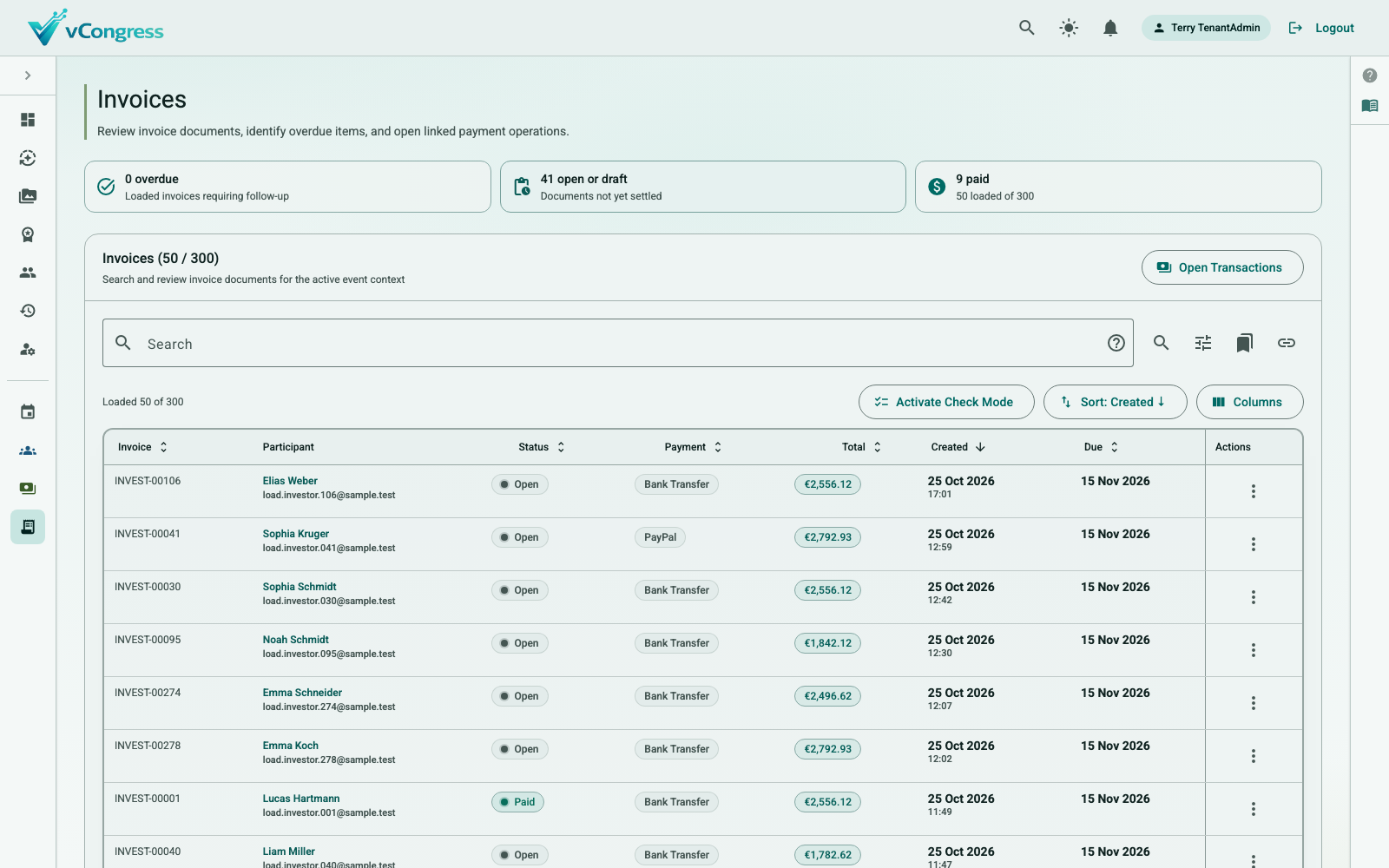1389x868 pixels.
Task: Click the Terry TenantAdmin user chip
Action: pos(1206,28)
